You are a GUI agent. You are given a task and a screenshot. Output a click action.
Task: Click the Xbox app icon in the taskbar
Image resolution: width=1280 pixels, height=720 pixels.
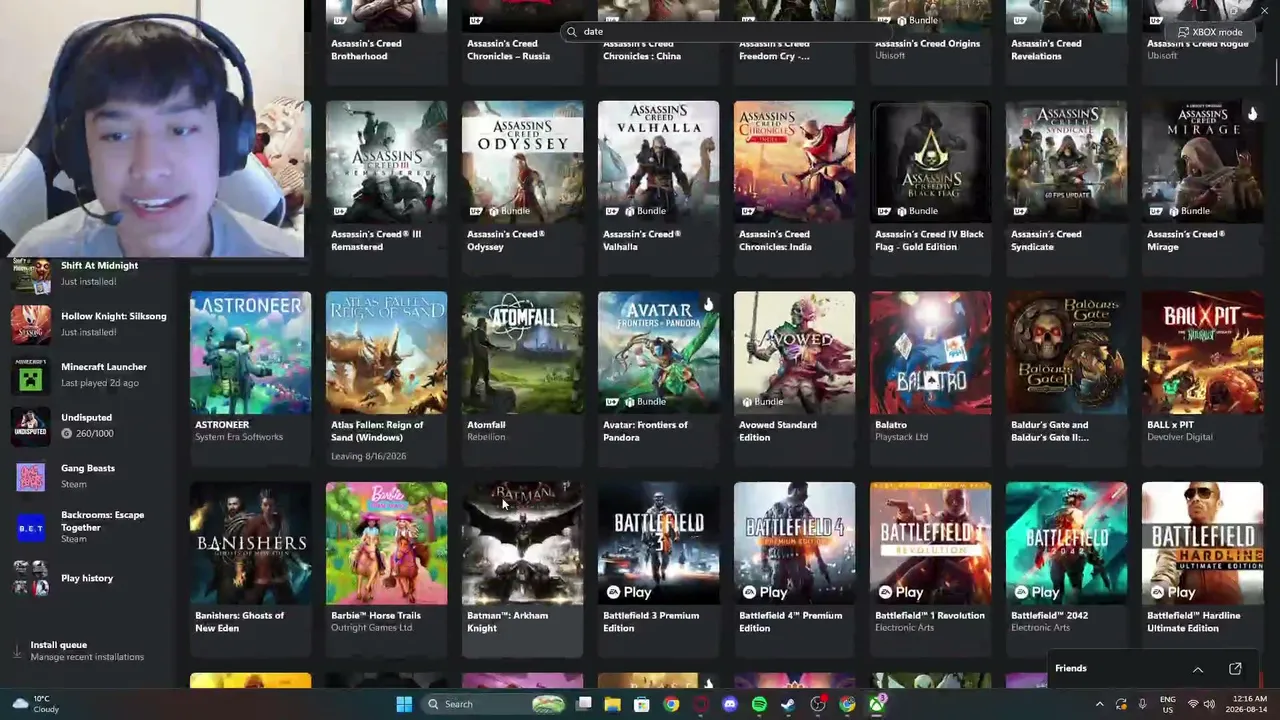click(877, 704)
